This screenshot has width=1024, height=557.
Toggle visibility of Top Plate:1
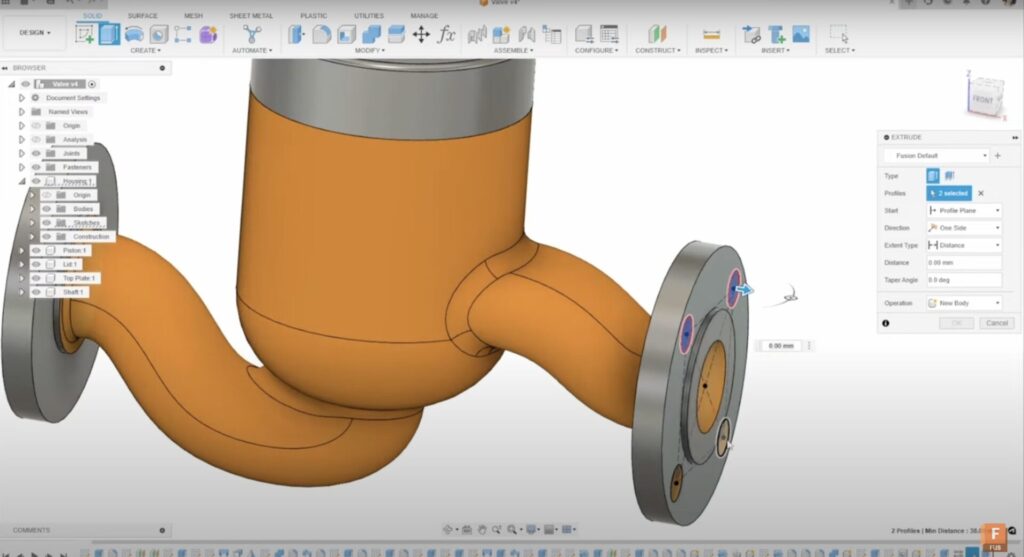(36, 278)
